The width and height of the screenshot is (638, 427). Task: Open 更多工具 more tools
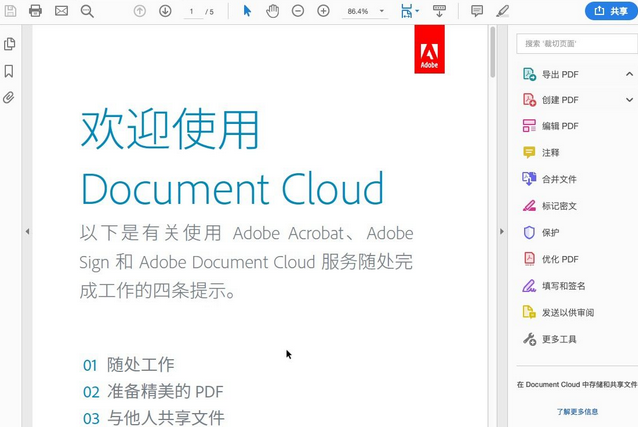tap(550, 339)
